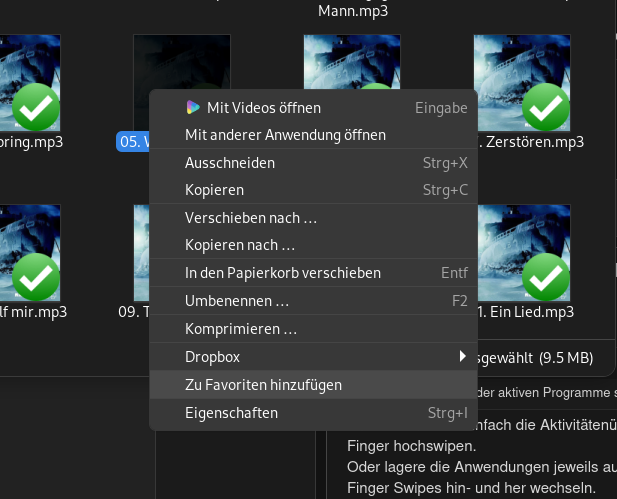Click sync checkmark on 'oring.mp3' file
The image size is (617, 499).
click(36, 107)
